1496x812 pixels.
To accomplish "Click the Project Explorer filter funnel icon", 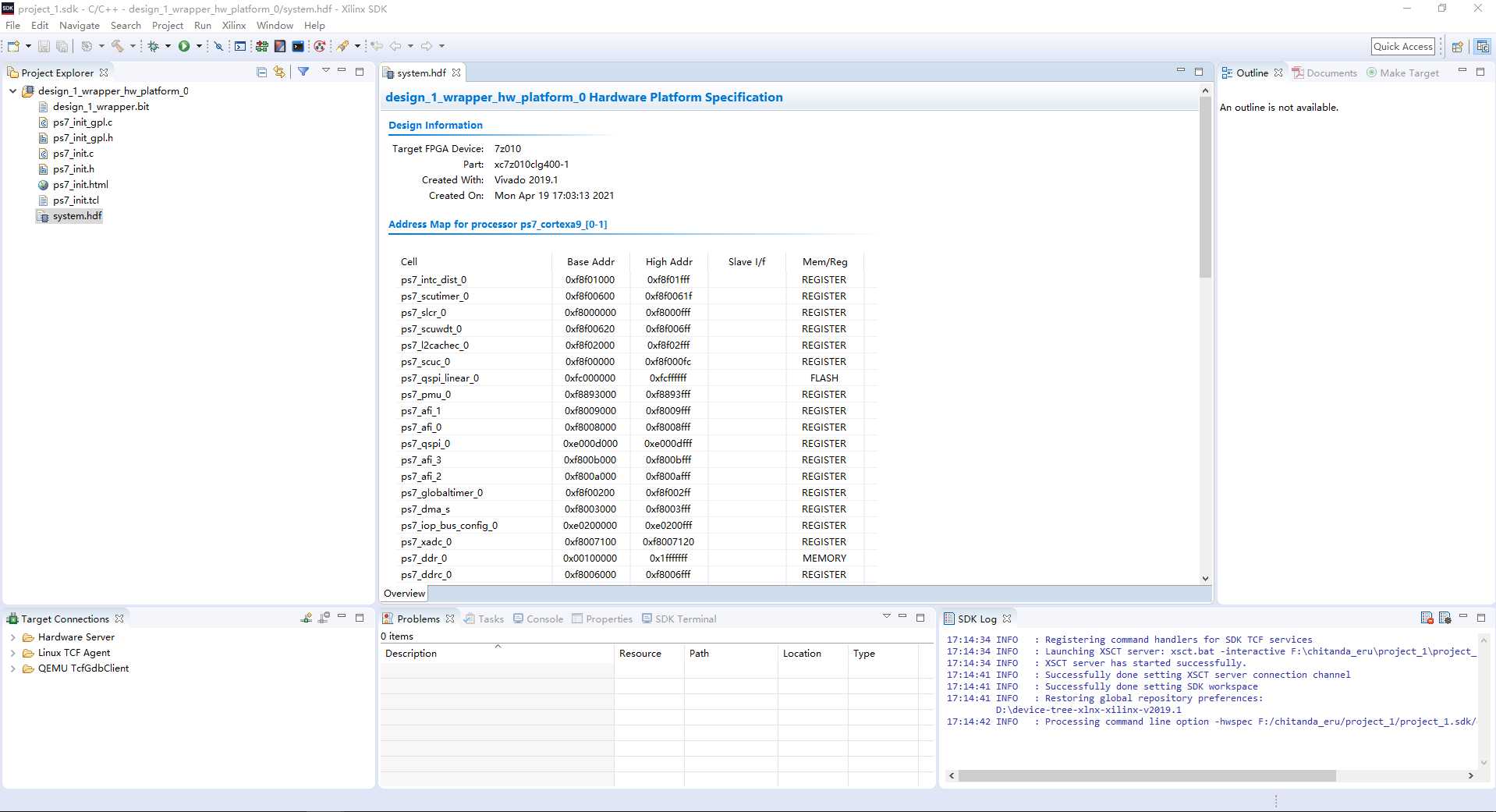I will (303, 72).
